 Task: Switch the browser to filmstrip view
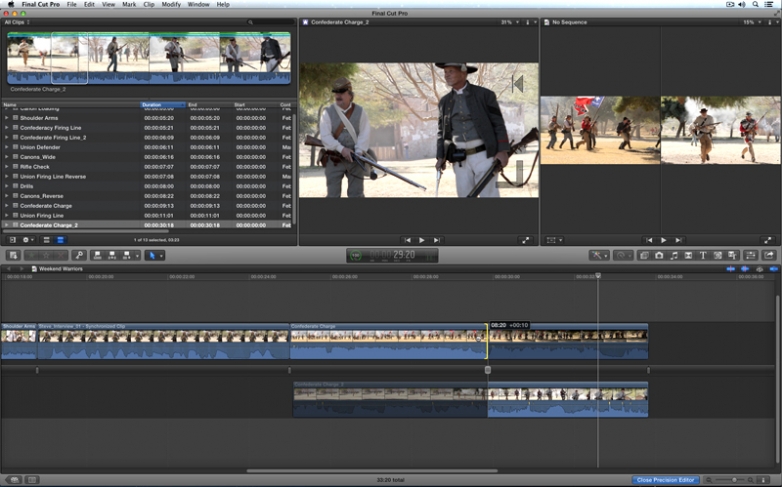tap(46, 240)
